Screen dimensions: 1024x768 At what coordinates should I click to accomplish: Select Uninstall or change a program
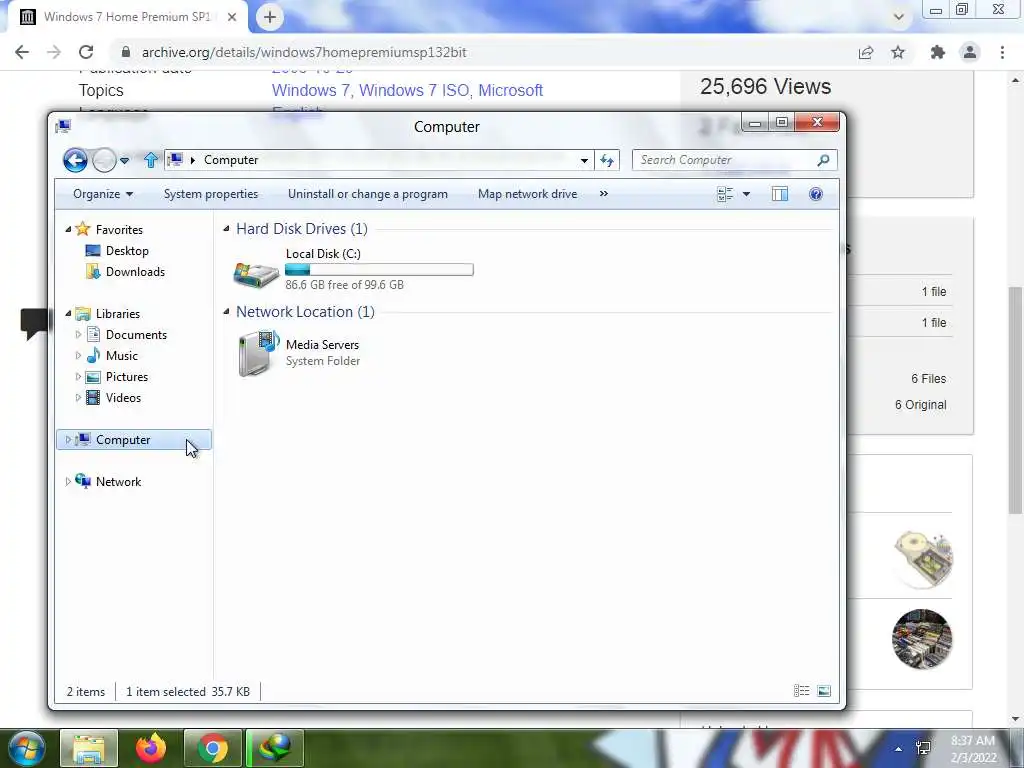click(x=368, y=194)
